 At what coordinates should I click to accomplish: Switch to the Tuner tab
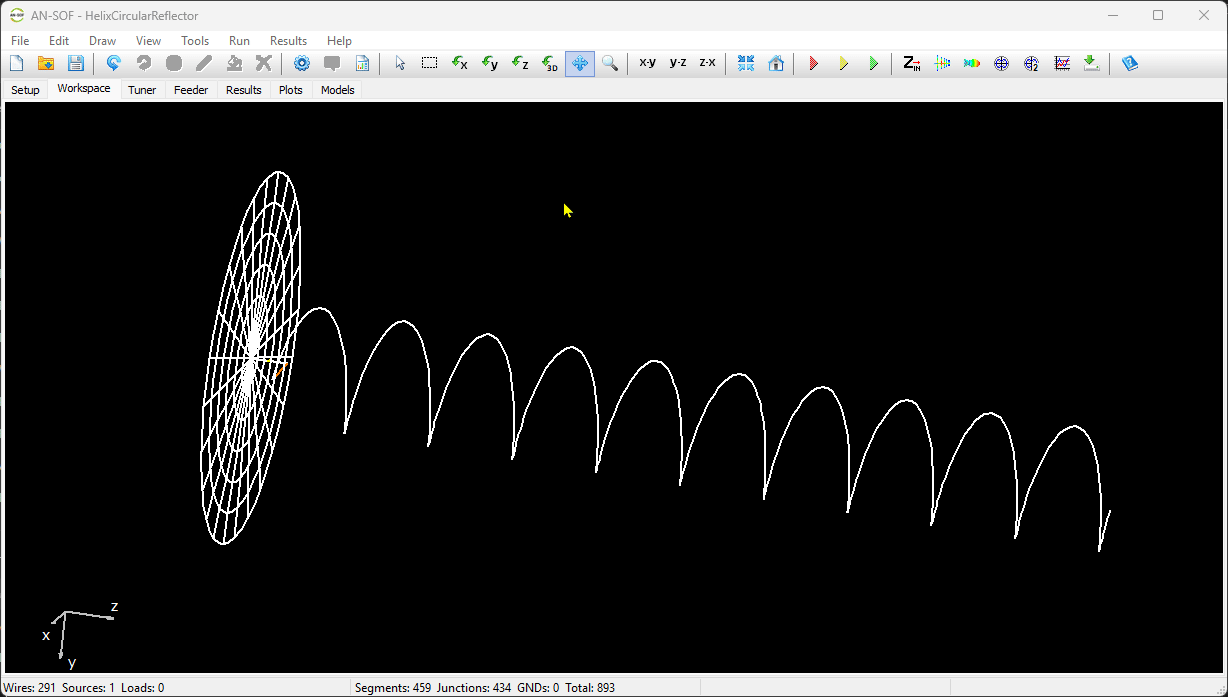(x=142, y=90)
